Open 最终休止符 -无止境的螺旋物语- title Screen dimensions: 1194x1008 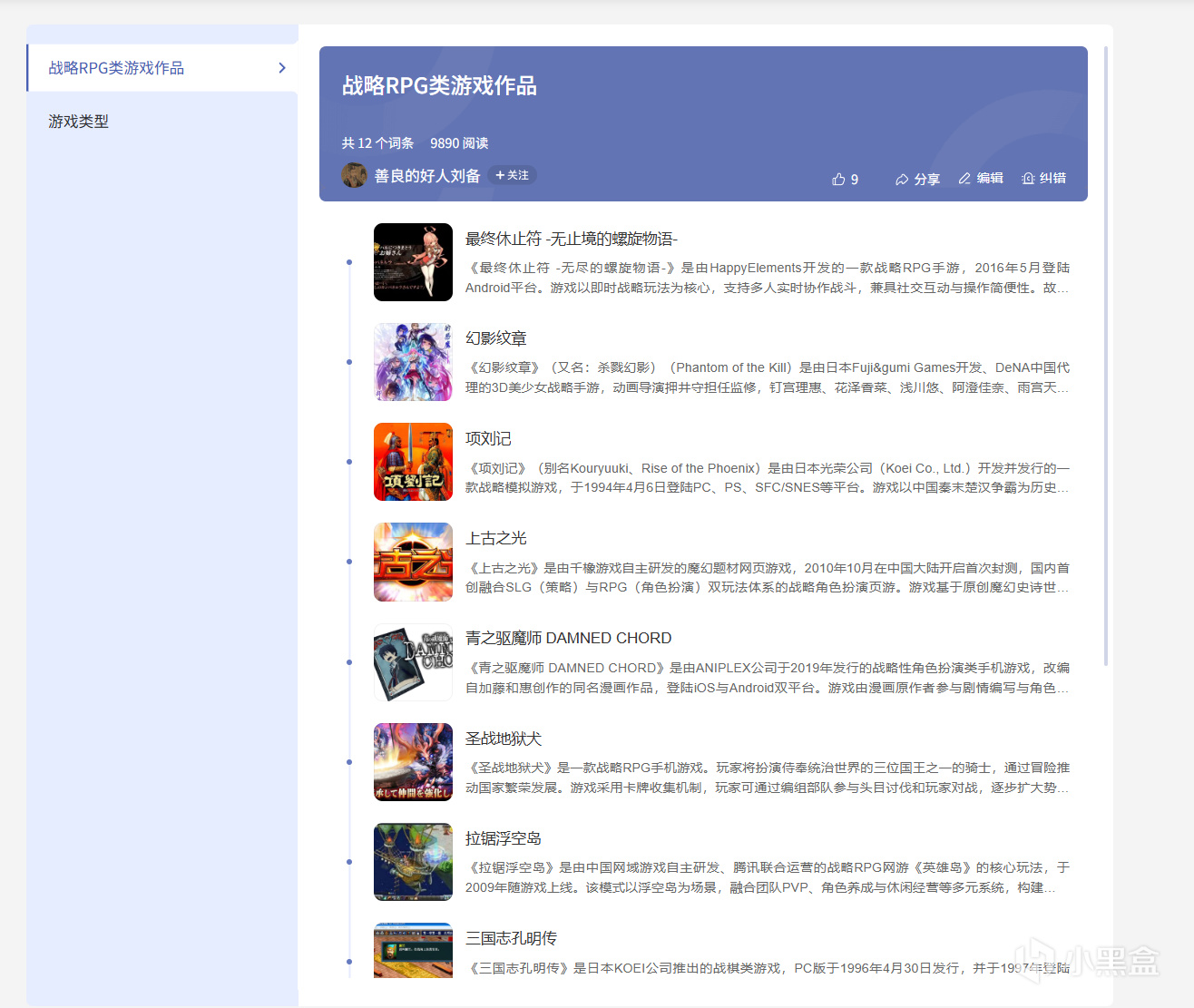572,239
